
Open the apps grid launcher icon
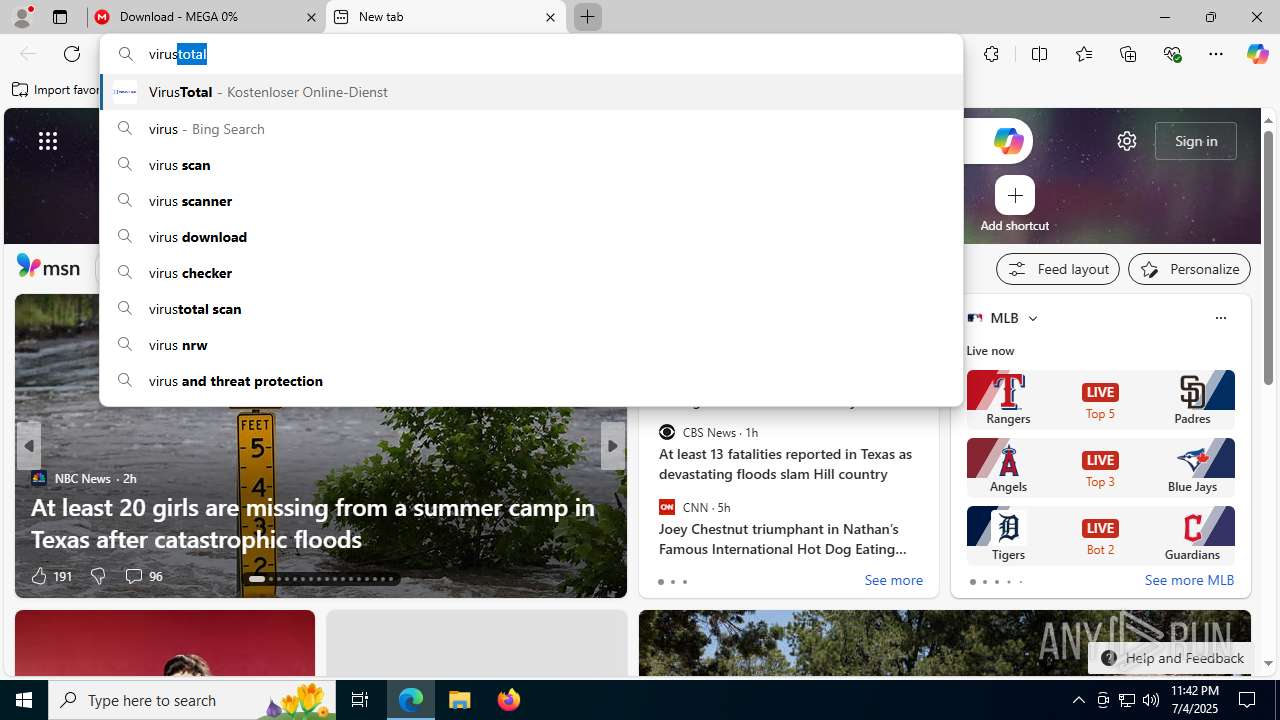pyautogui.click(x=48, y=141)
